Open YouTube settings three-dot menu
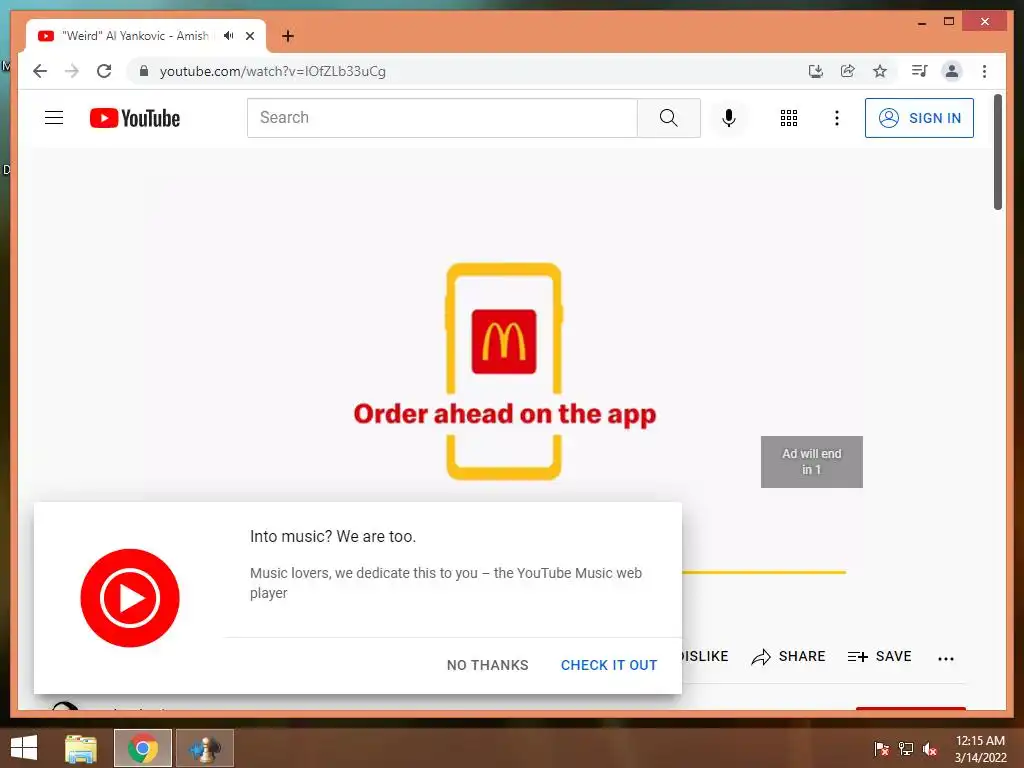Image resolution: width=1024 pixels, height=768 pixels. click(837, 118)
